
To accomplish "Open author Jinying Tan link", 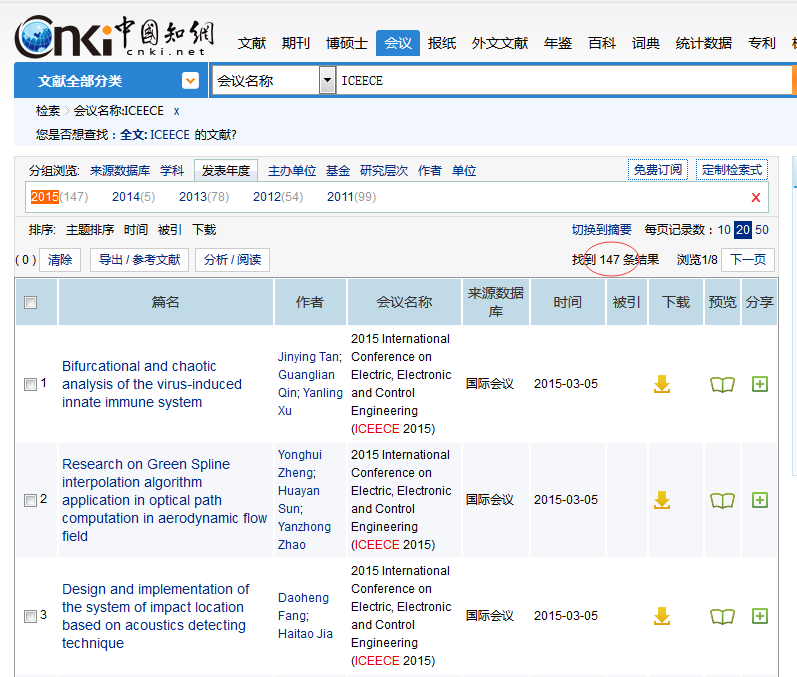I will 310,357.
